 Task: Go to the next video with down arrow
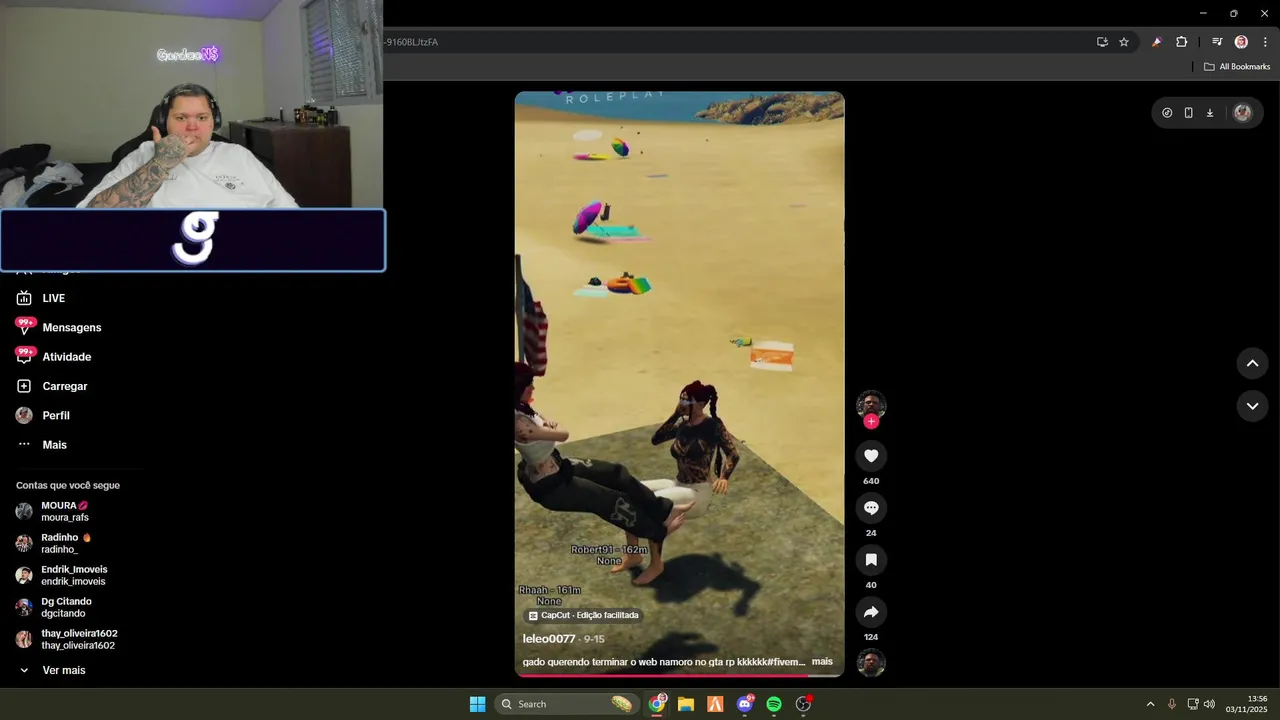pos(1252,406)
